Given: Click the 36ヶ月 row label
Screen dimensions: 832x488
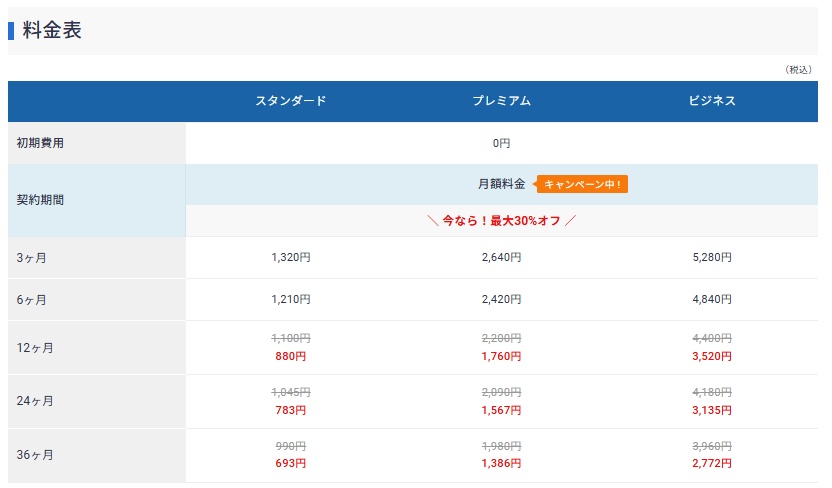Looking at the screenshot, I should [35, 455].
